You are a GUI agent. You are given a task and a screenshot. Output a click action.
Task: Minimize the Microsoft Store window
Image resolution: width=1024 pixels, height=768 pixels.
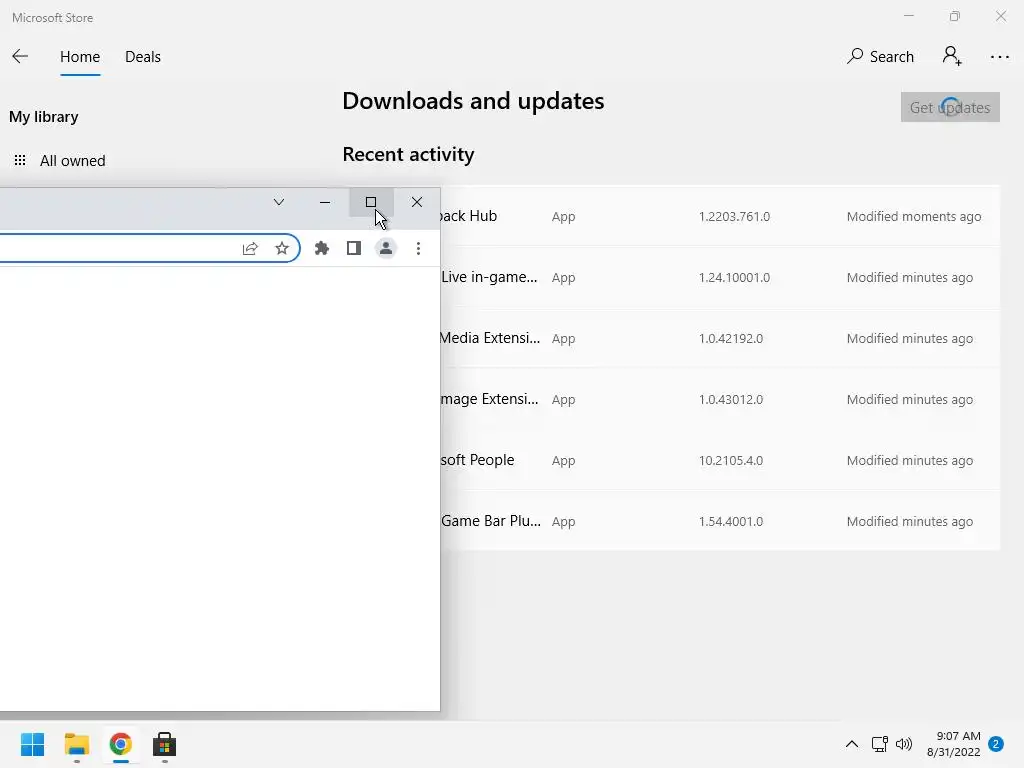(x=908, y=16)
